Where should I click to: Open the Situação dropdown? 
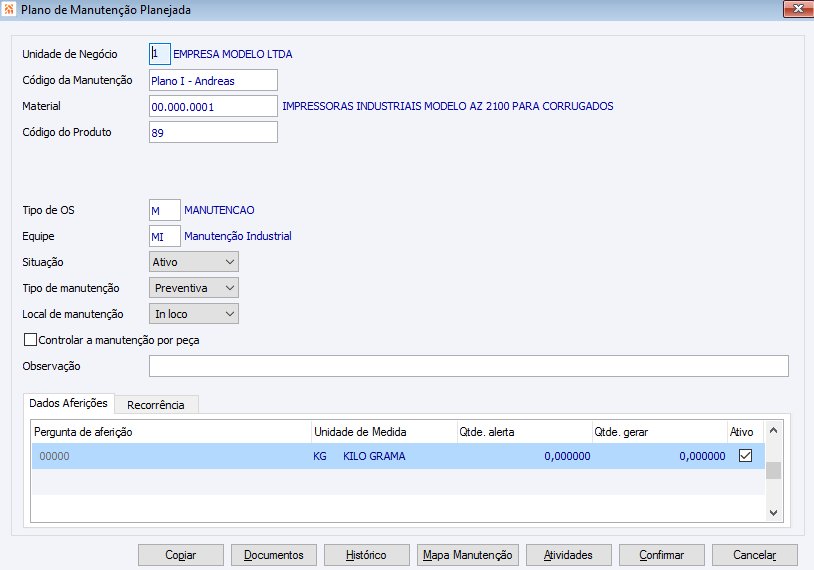pyautogui.click(x=194, y=262)
